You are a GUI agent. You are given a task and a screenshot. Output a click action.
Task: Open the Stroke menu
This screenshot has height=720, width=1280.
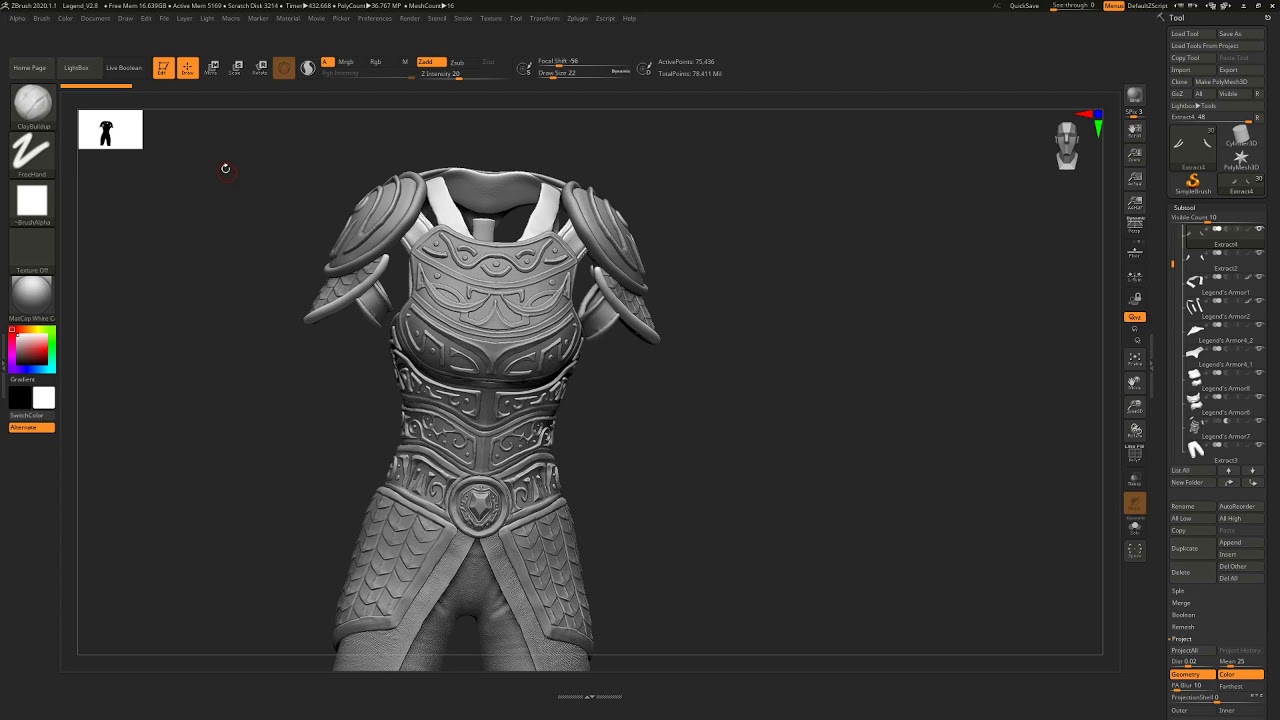click(463, 18)
